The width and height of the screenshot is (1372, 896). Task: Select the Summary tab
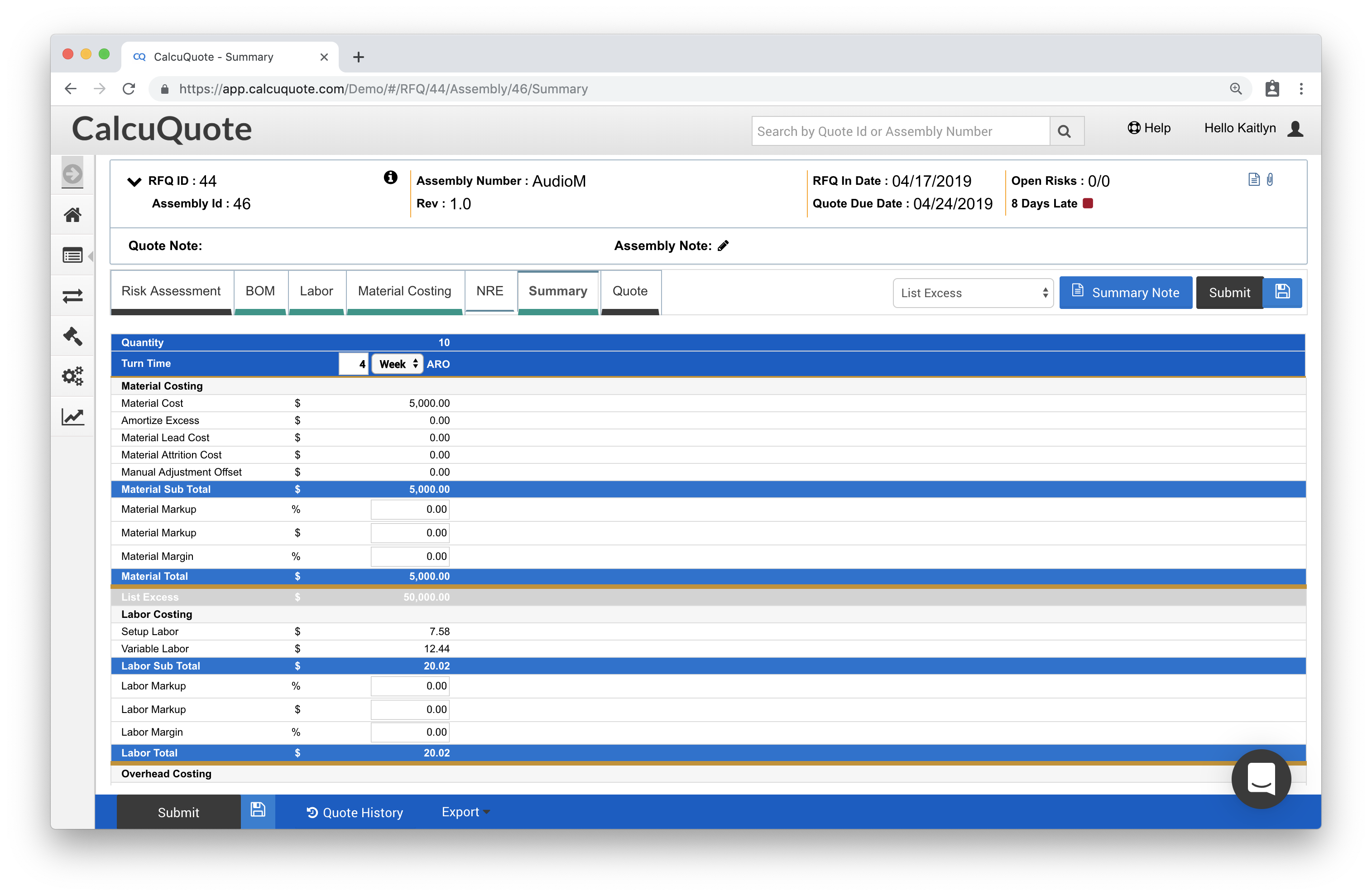coord(558,291)
